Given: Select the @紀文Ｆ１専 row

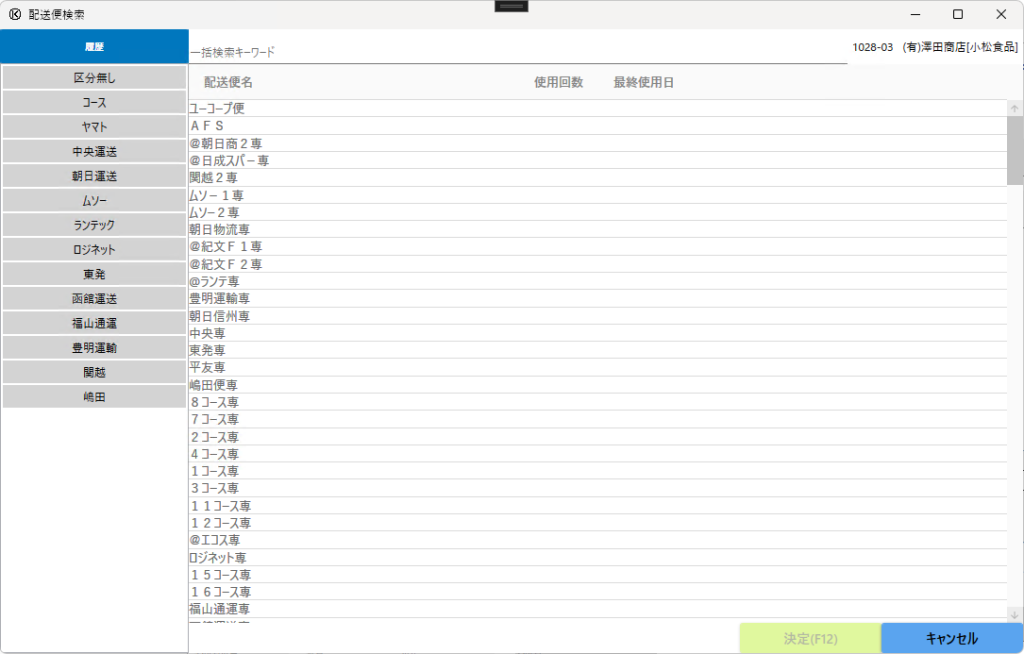Looking at the screenshot, I should click(x=598, y=247).
